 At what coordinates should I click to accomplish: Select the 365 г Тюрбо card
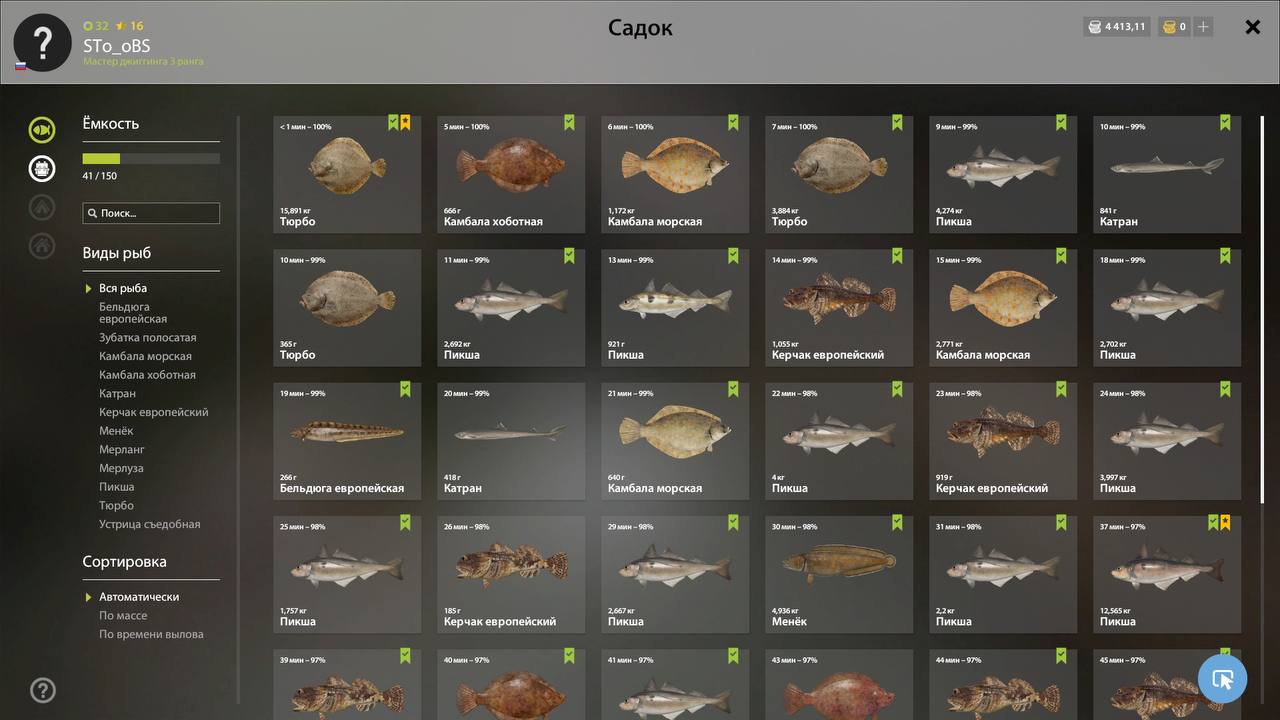[x=347, y=307]
